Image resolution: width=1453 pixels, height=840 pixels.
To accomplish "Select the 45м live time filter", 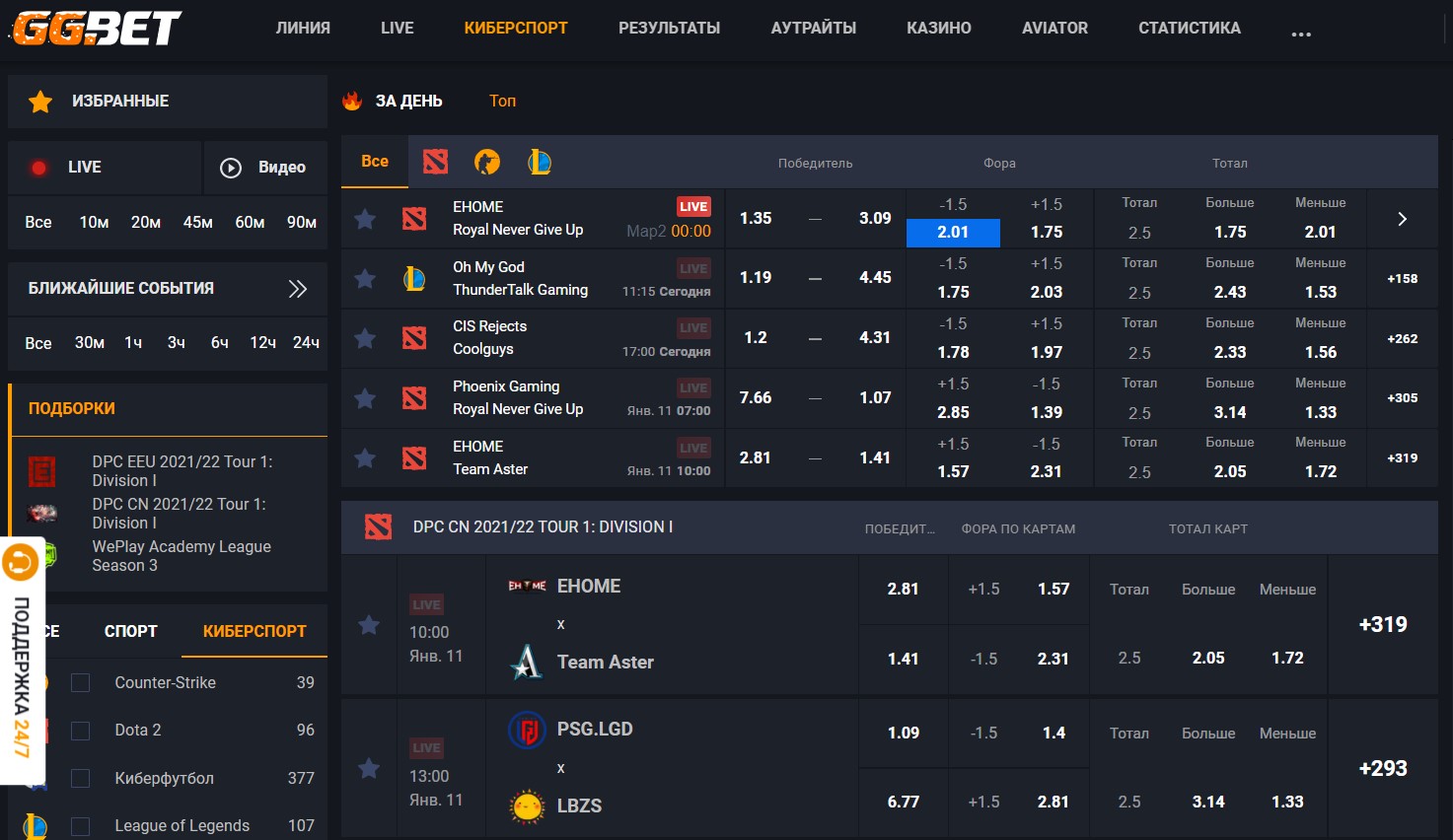I will [x=197, y=223].
